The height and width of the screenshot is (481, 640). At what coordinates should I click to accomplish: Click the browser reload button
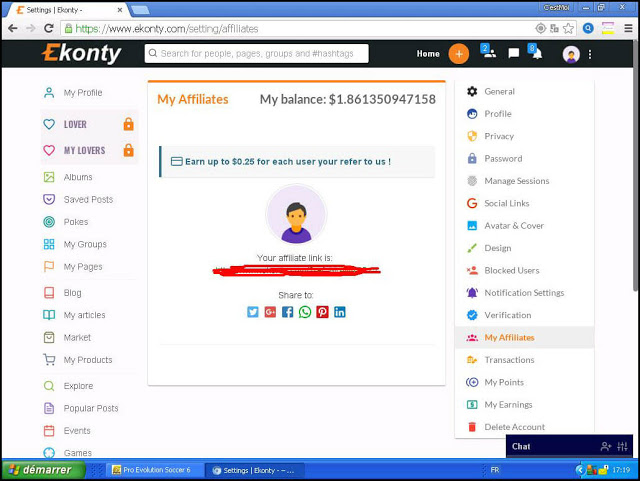(x=49, y=28)
